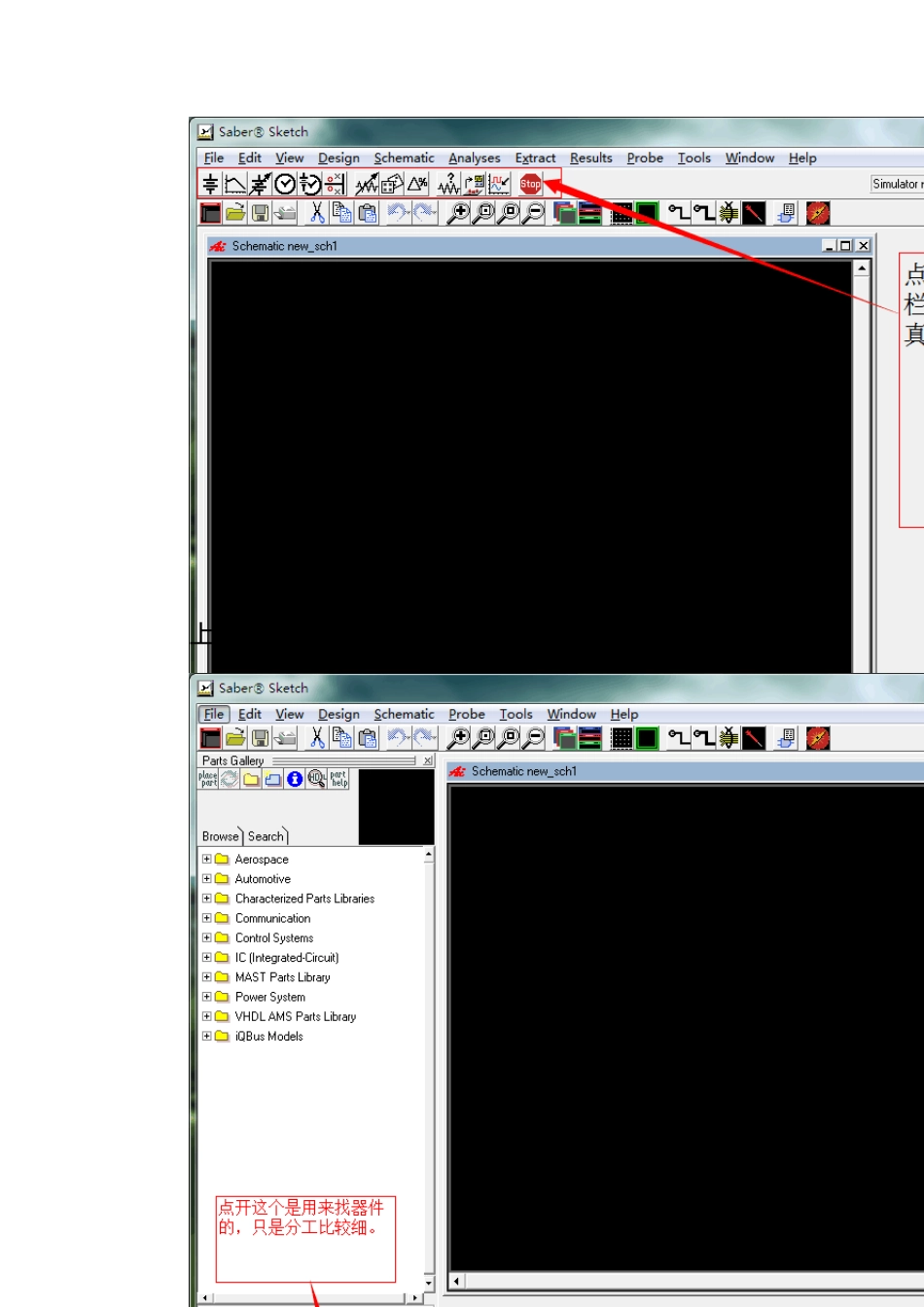
Task: Click red diagonal line icon in lower window
Action: (x=754, y=738)
